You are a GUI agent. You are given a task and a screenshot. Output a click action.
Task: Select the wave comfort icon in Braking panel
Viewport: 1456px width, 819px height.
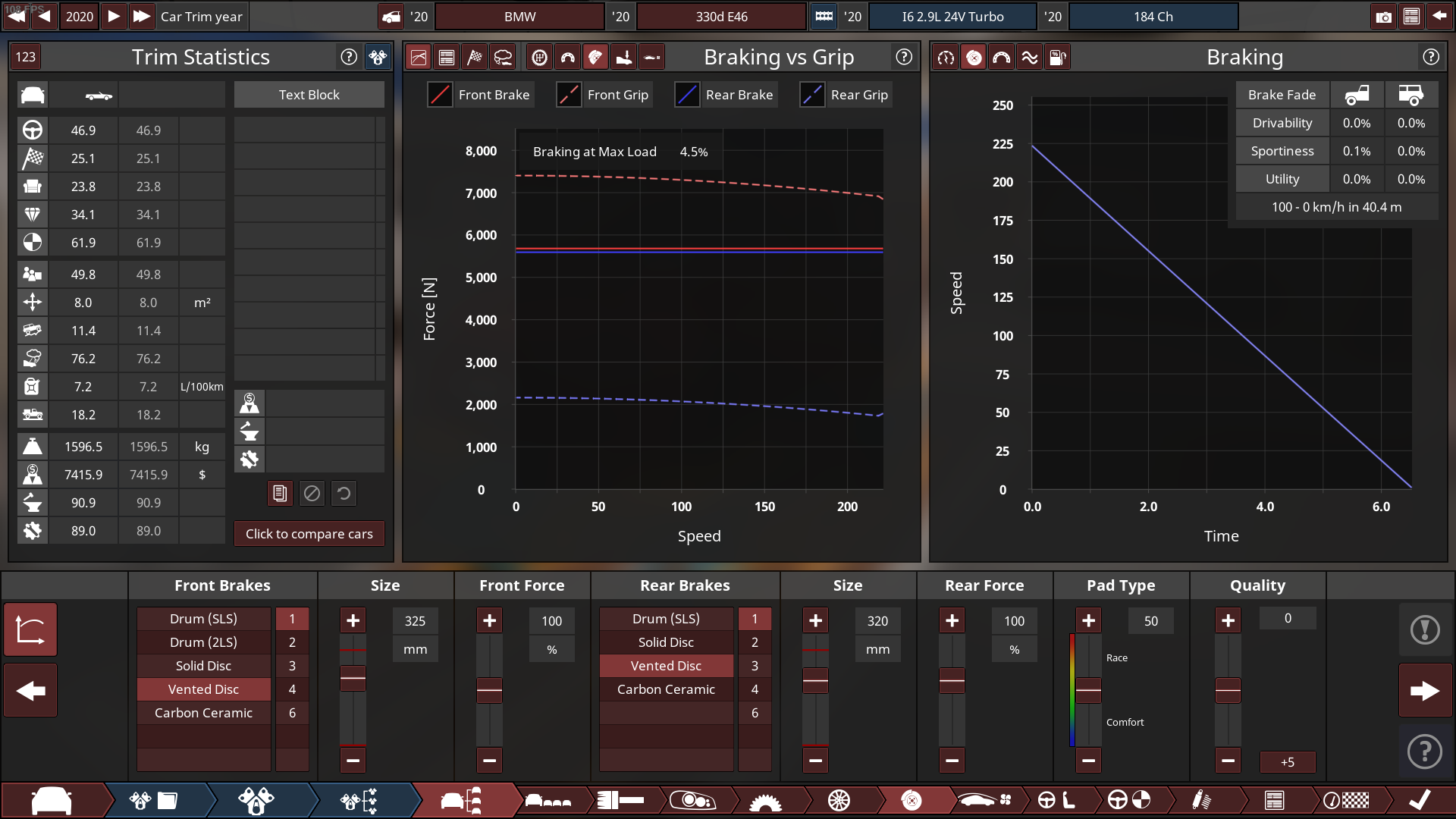(1030, 57)
